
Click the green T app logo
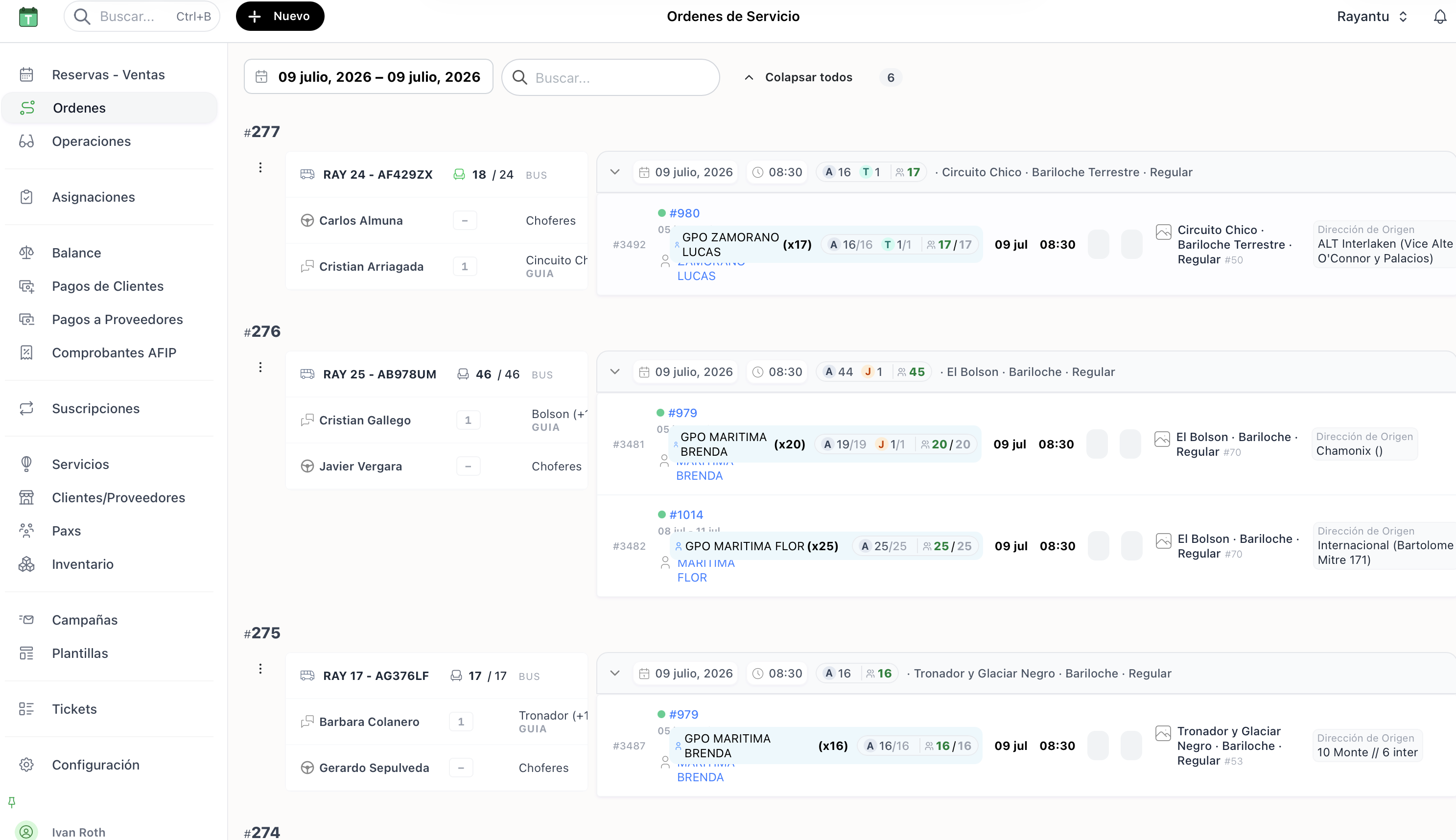[x=28, y=17]
